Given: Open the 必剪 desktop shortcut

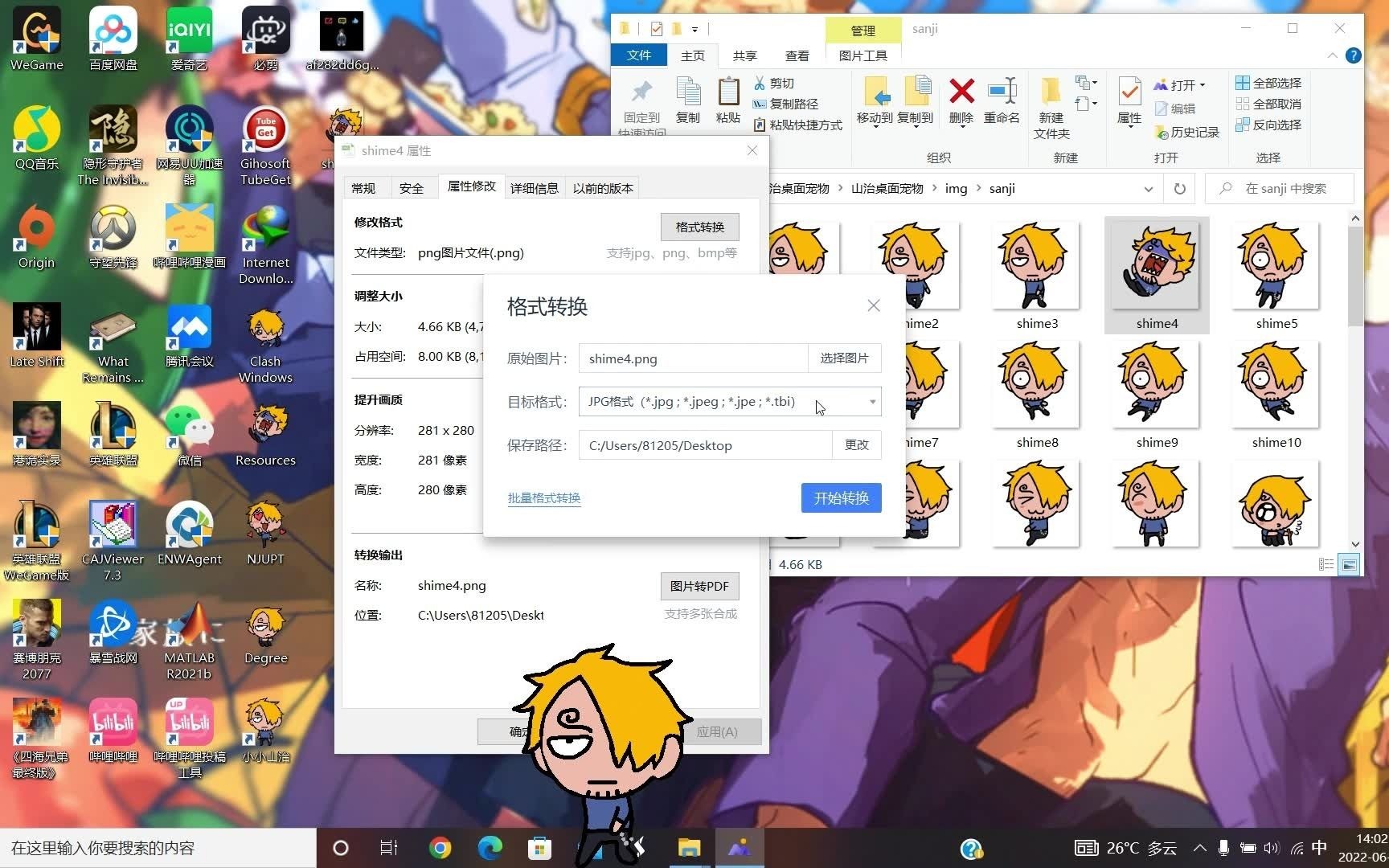Looking at the screenshot, I should click(265, 38).
